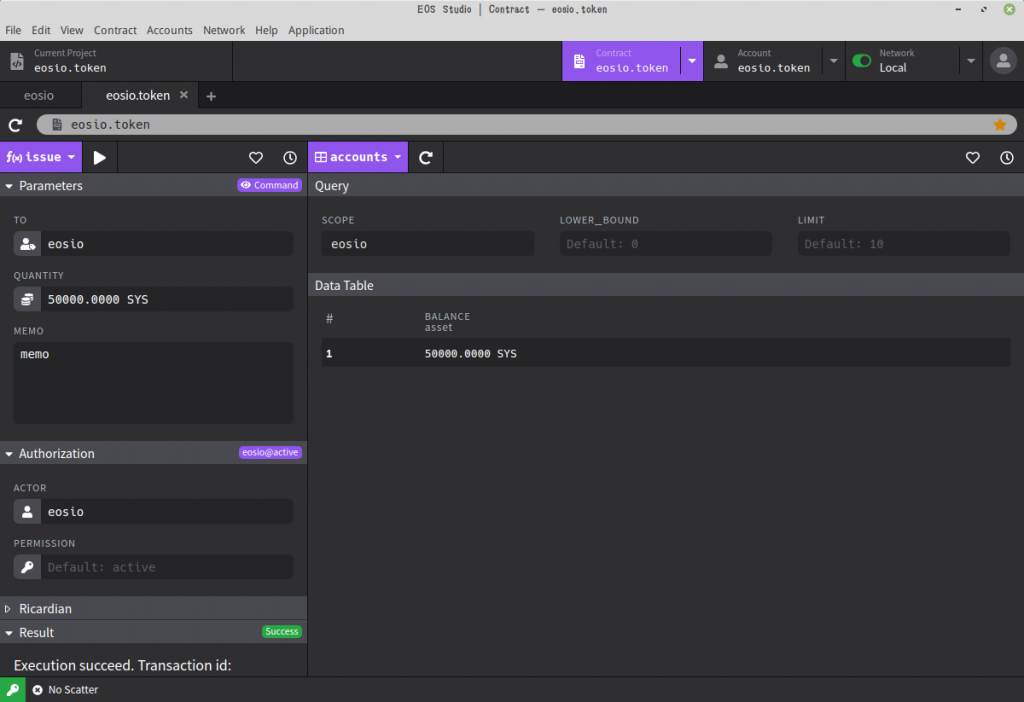Open the Application menu
Image resolution: width=1024 pixels, height=702 pixels.
[316, 30]
